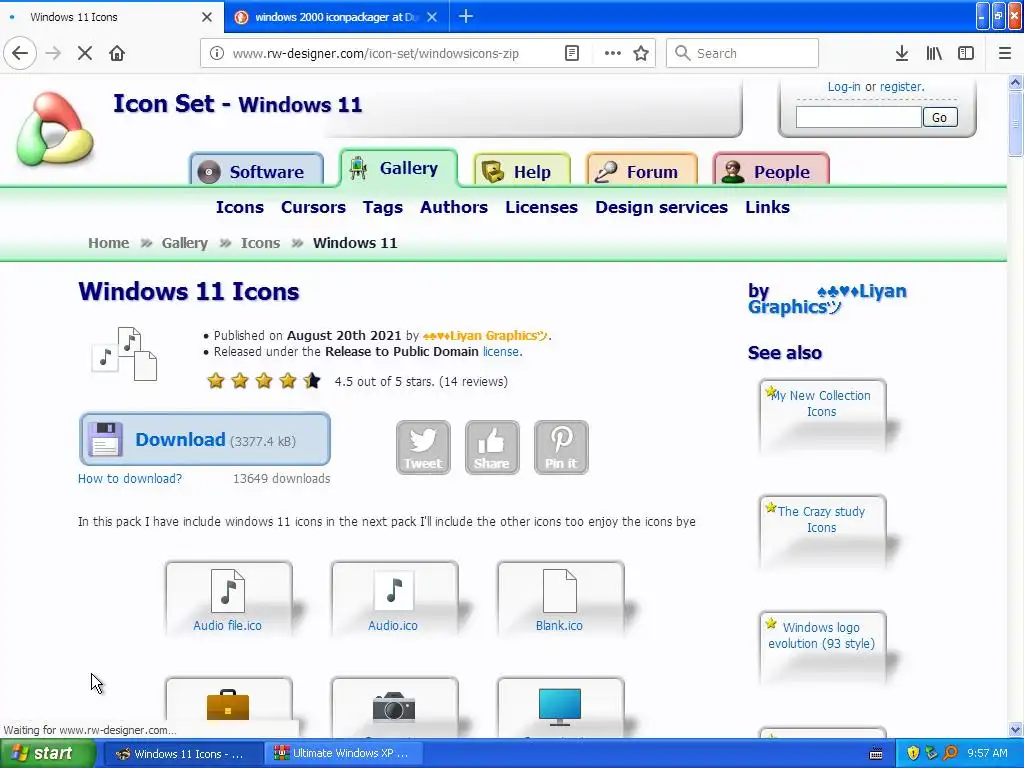Open the Software tab
This screenshot has height=768, width=1024.
(x=257, y=171)
